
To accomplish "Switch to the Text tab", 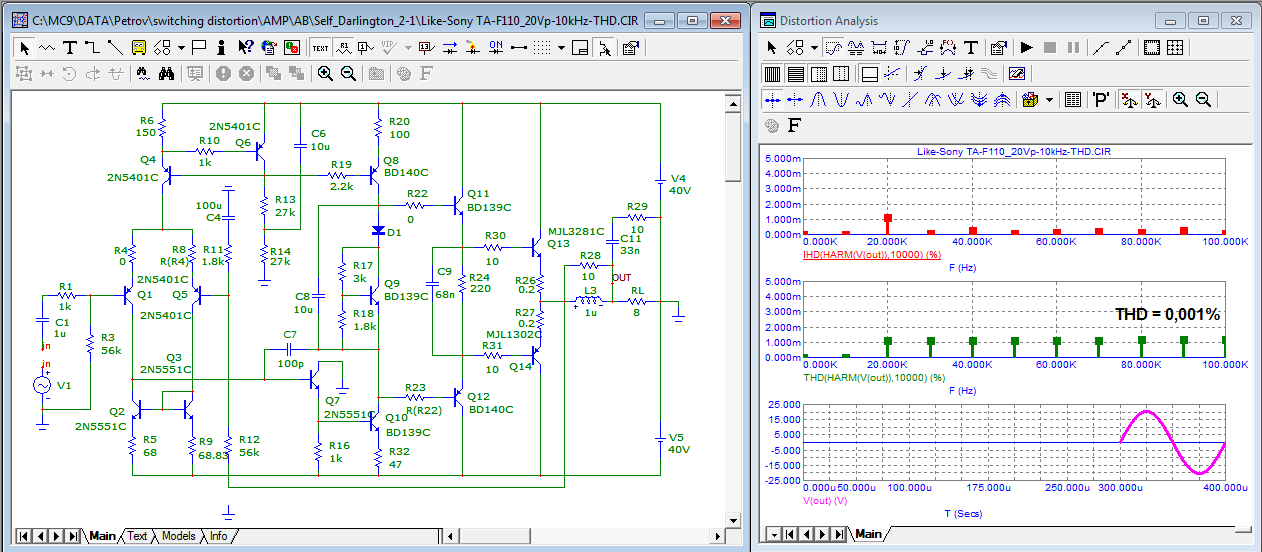I will (x=137, y=536).
